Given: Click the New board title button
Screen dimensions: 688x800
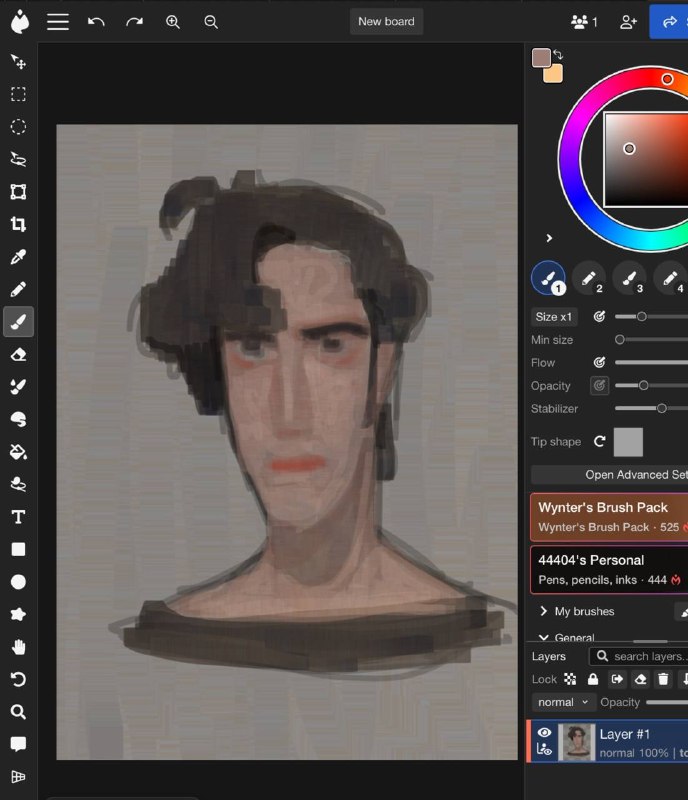Looking at the screenshot, I should tap(386, 21).
